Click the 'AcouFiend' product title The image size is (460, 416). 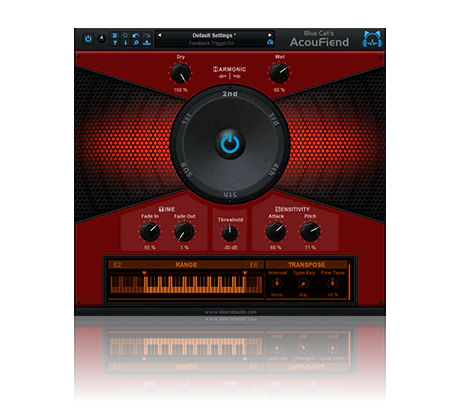tap(319, 42)
